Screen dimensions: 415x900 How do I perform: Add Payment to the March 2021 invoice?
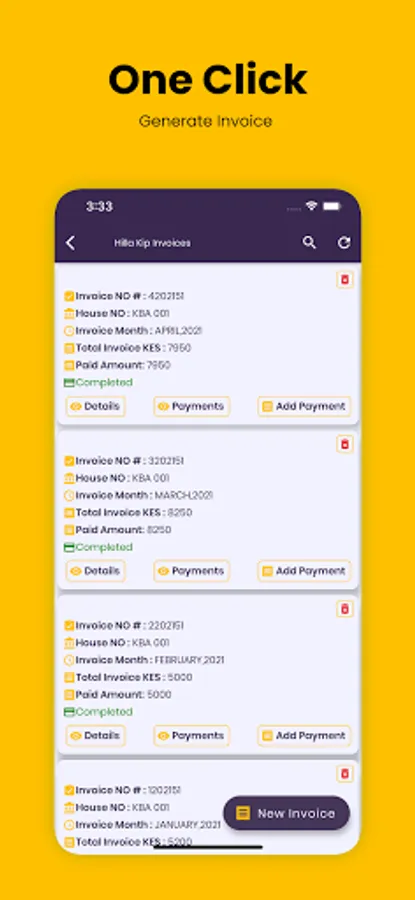point(304,571)
